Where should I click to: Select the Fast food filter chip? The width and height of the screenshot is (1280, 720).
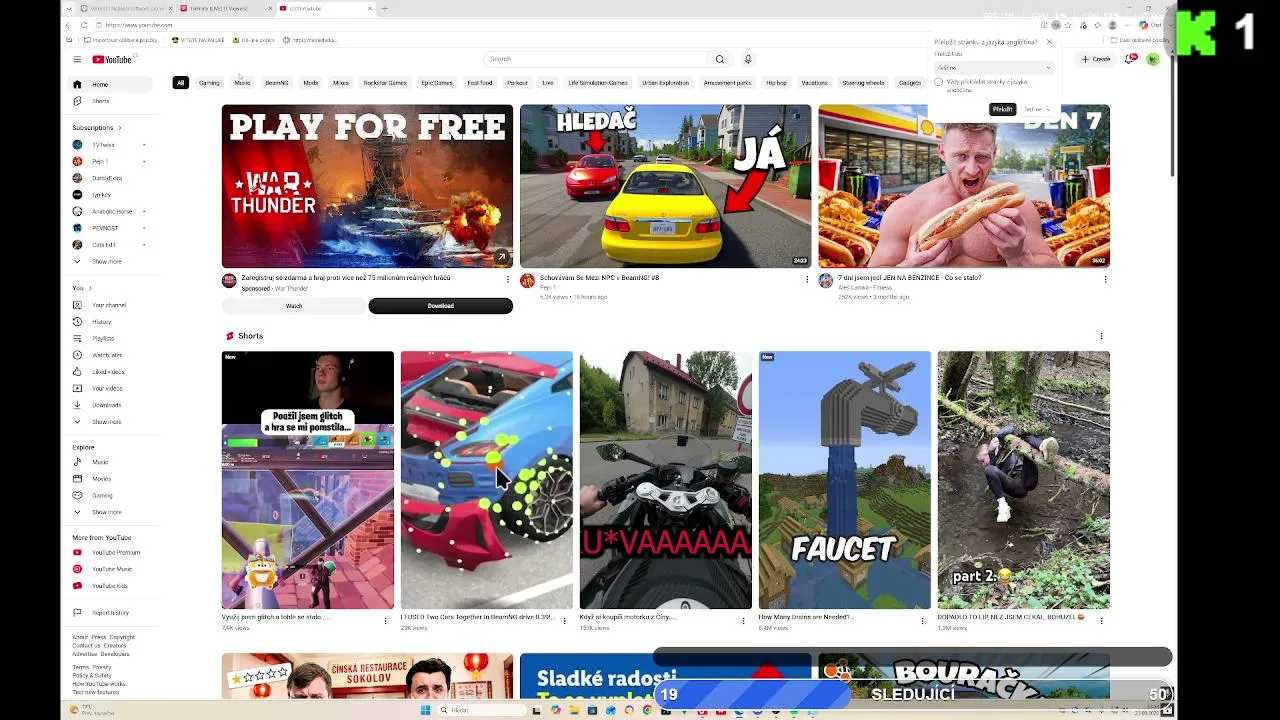480,83
